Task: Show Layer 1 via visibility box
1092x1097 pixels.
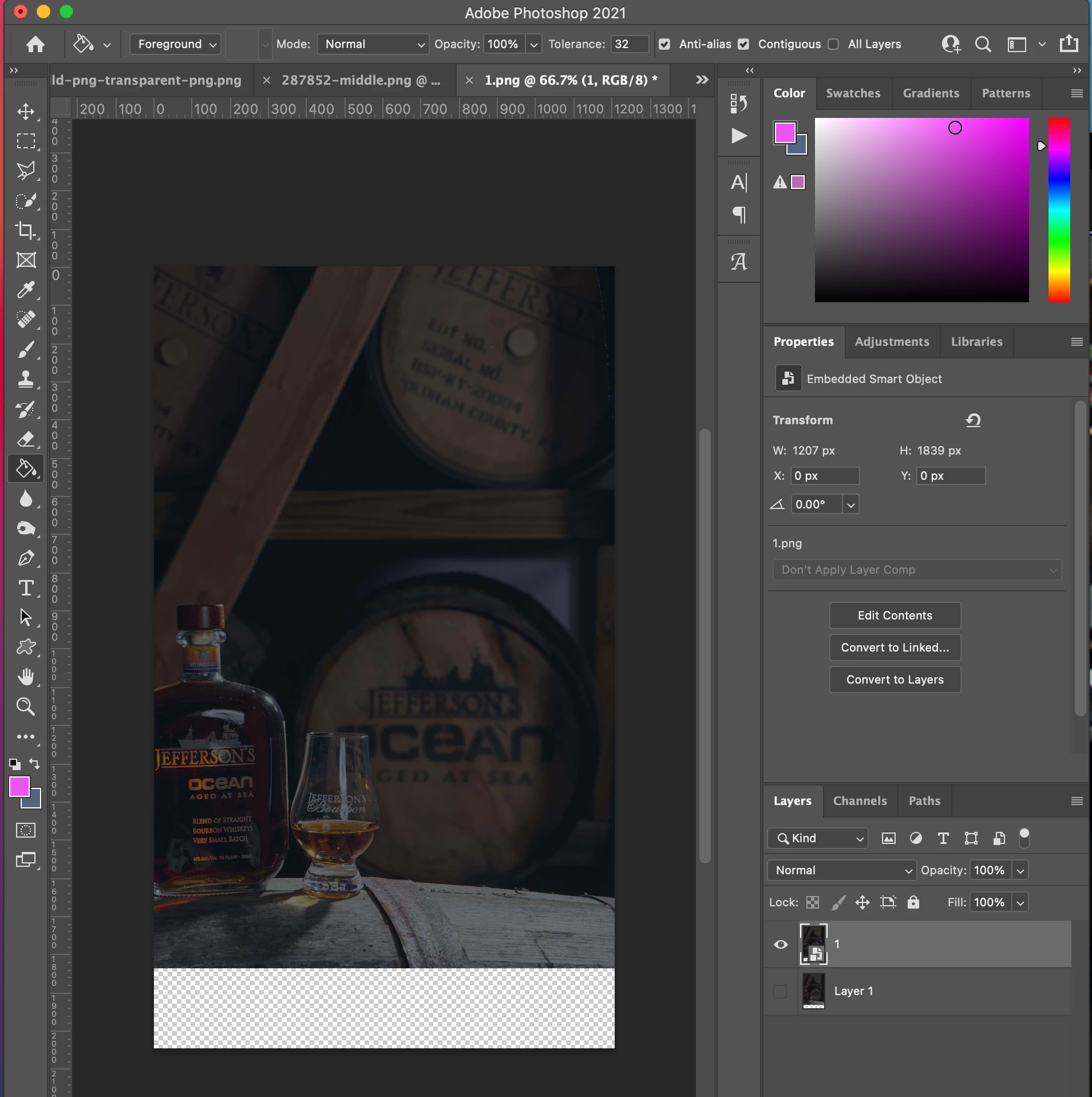Action: coord(780,991)
